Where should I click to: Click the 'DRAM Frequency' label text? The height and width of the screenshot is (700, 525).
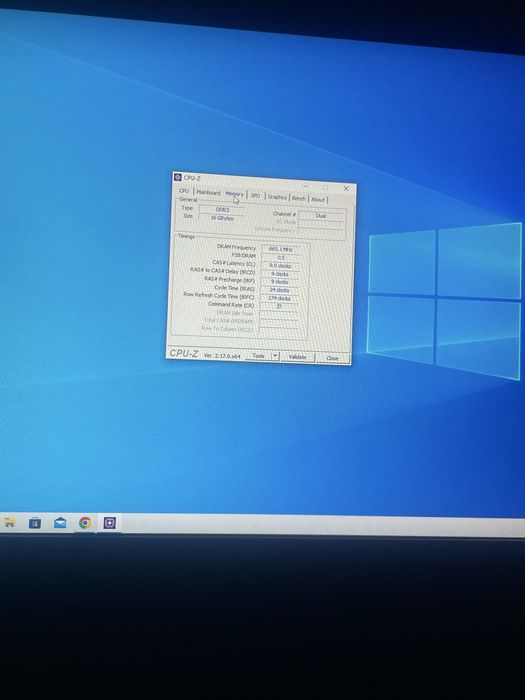236,247
